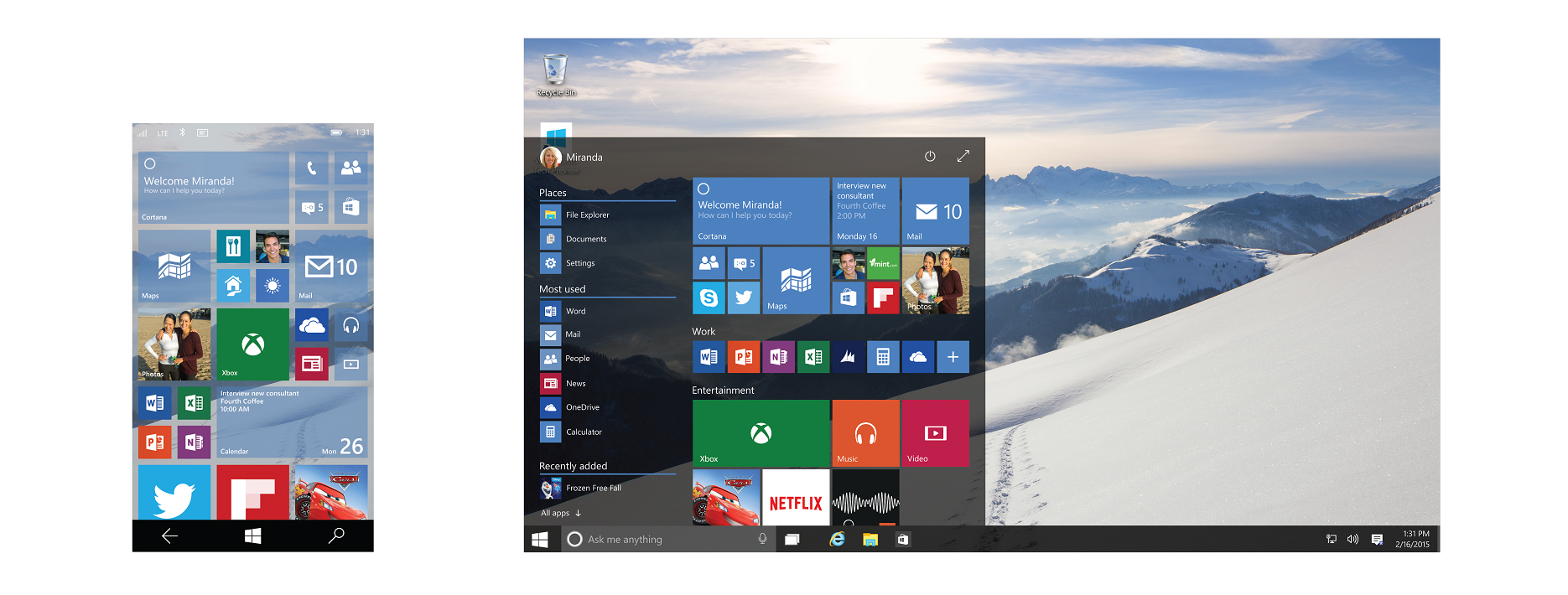
Task: Tap the Calendar tile on the phone
Action: click(x=292, y=422)
